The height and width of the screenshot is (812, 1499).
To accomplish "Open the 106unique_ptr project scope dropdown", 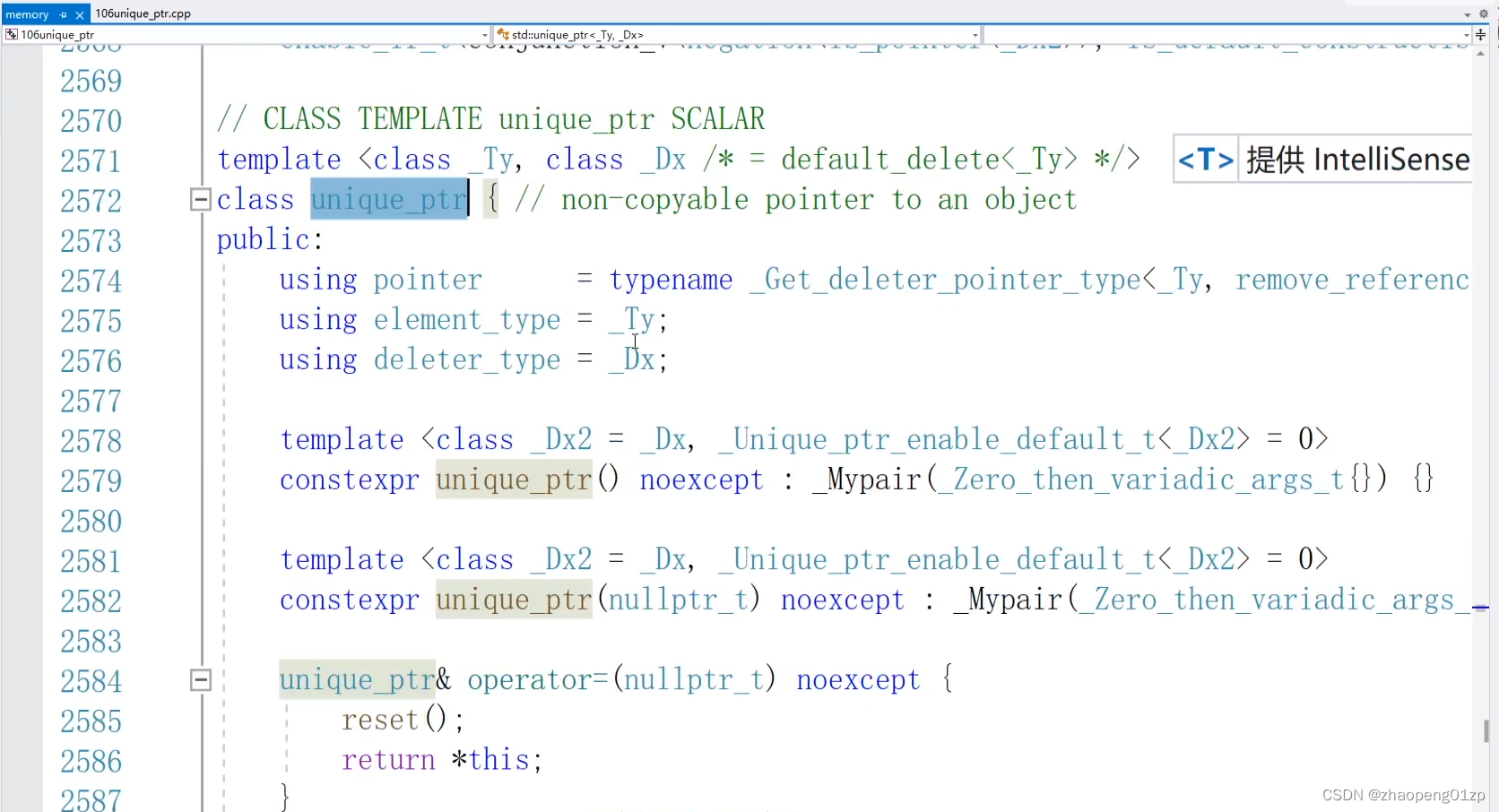I will [247, 35].
